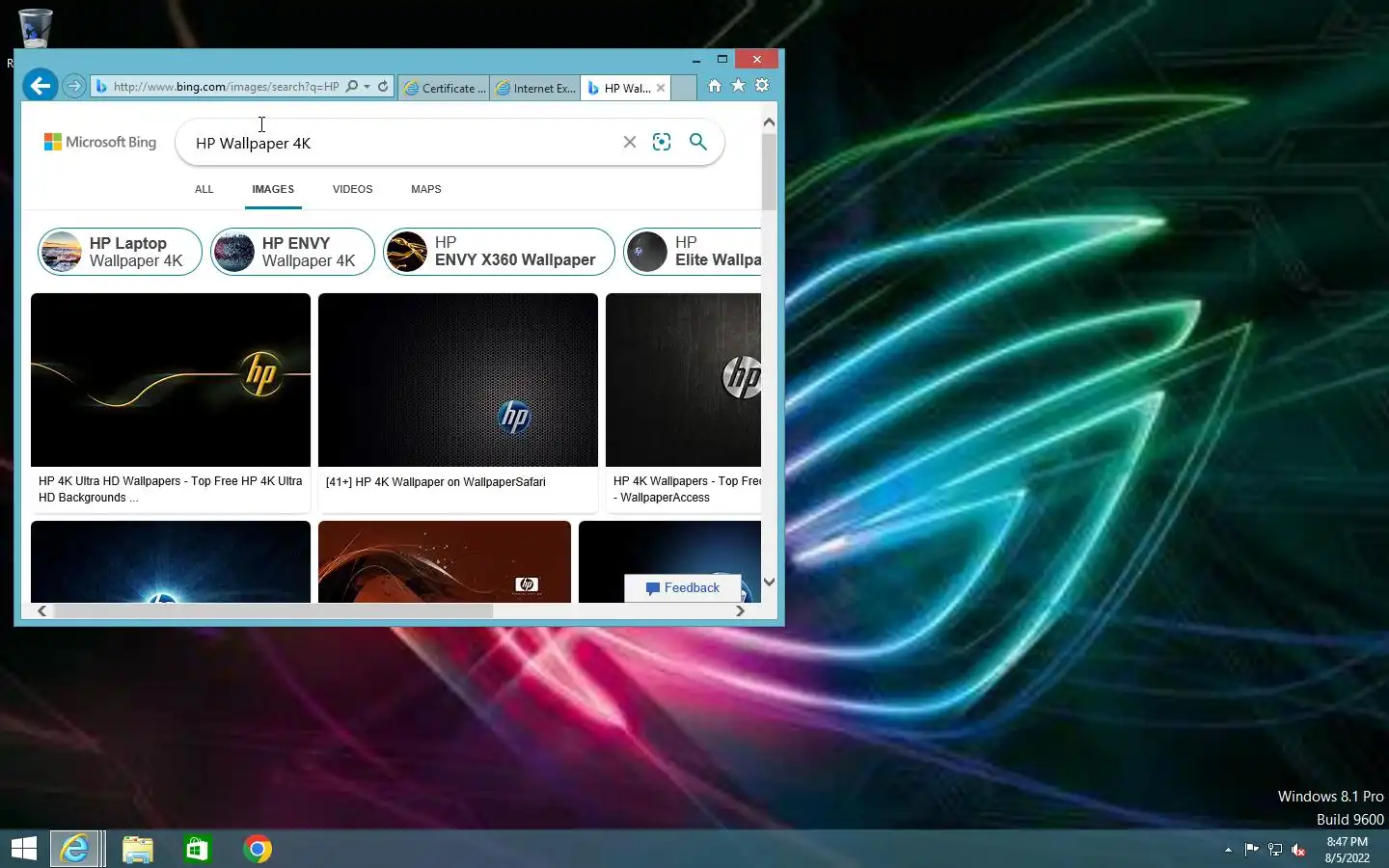Open silver HP logo wallpaper thumbnail
This screenshot has height=868, width=1389.
pos(684,380)
